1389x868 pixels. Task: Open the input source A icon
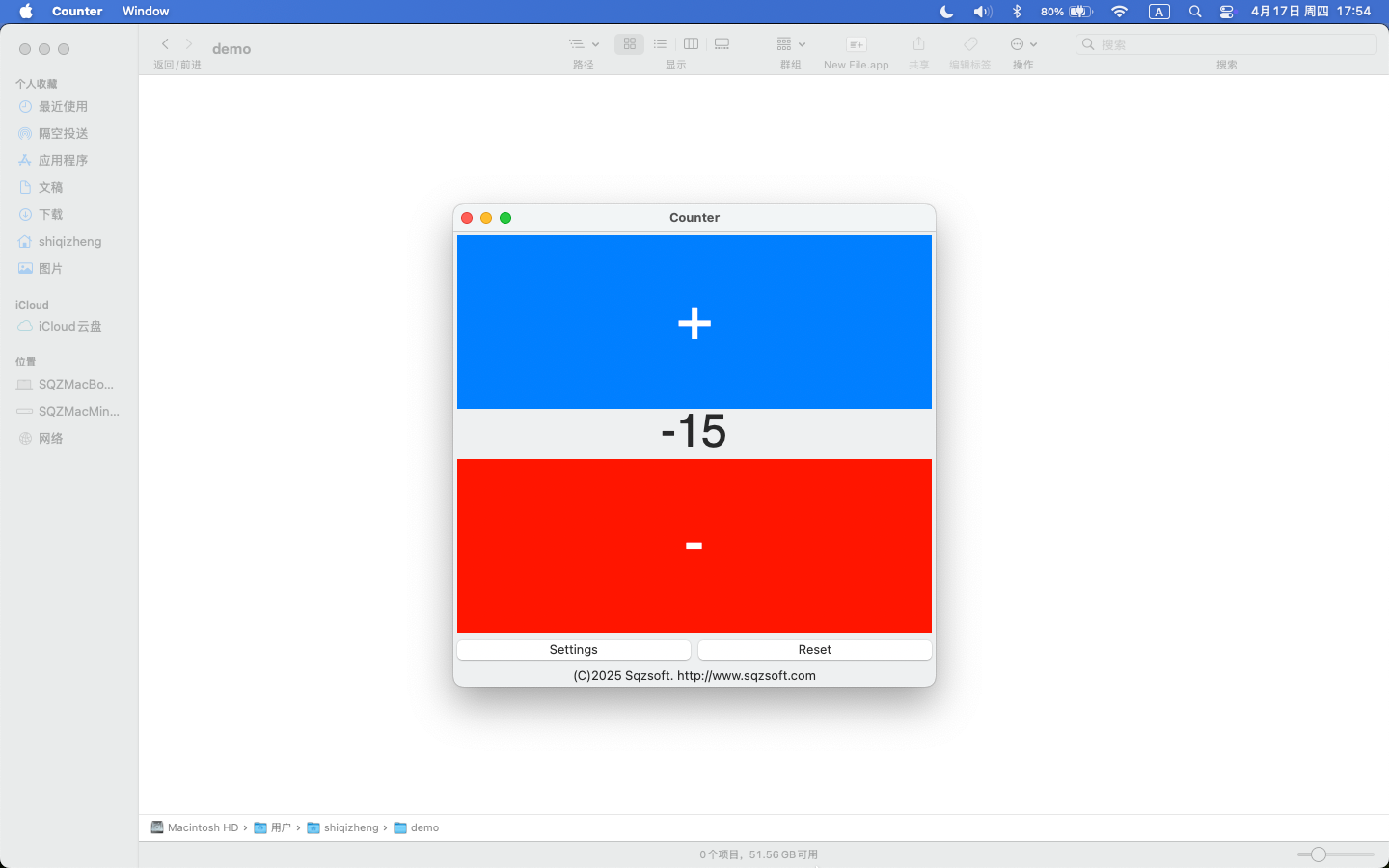click(1159, 12)
